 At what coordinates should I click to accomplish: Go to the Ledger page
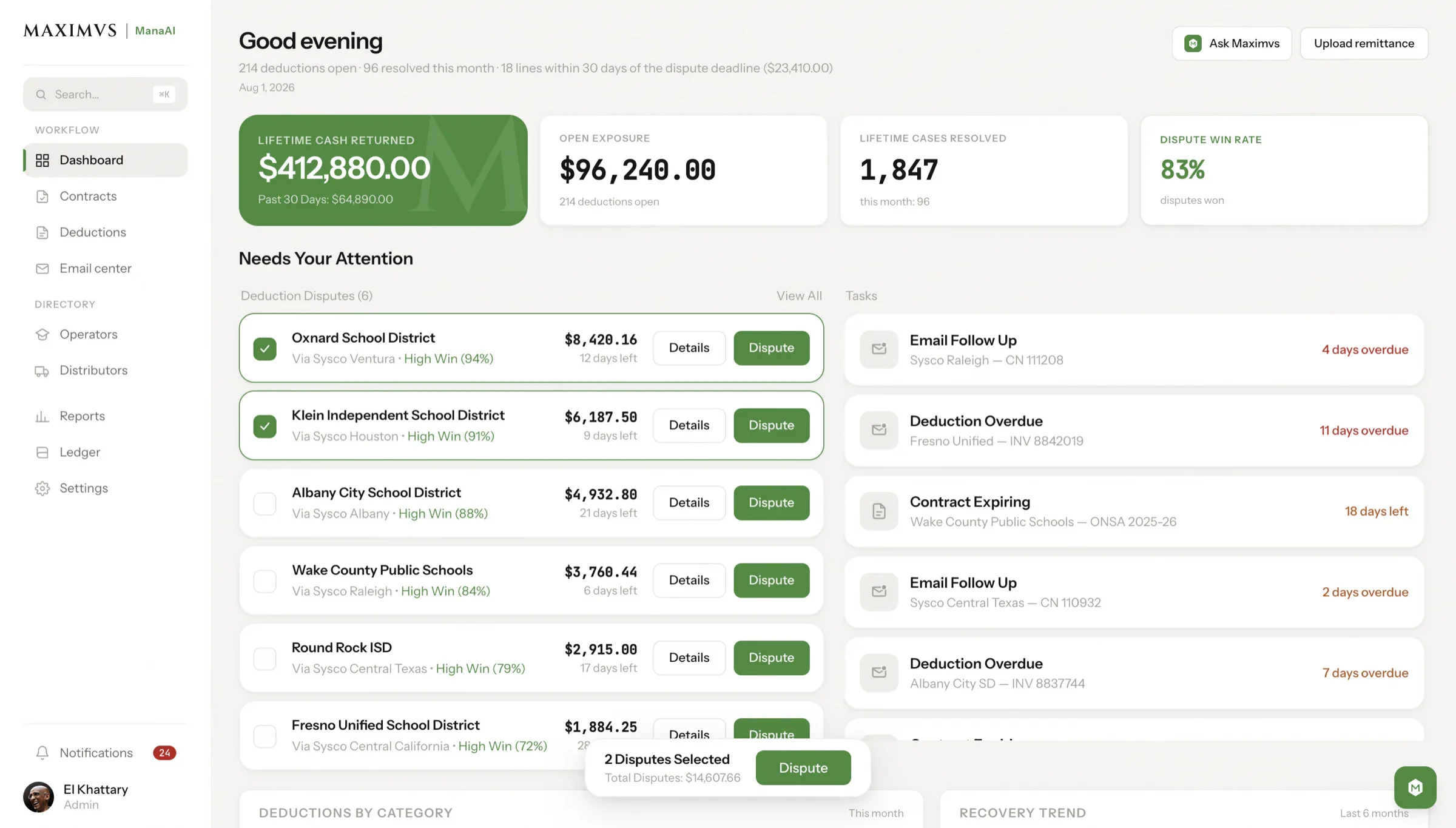(x=106, y=452)
